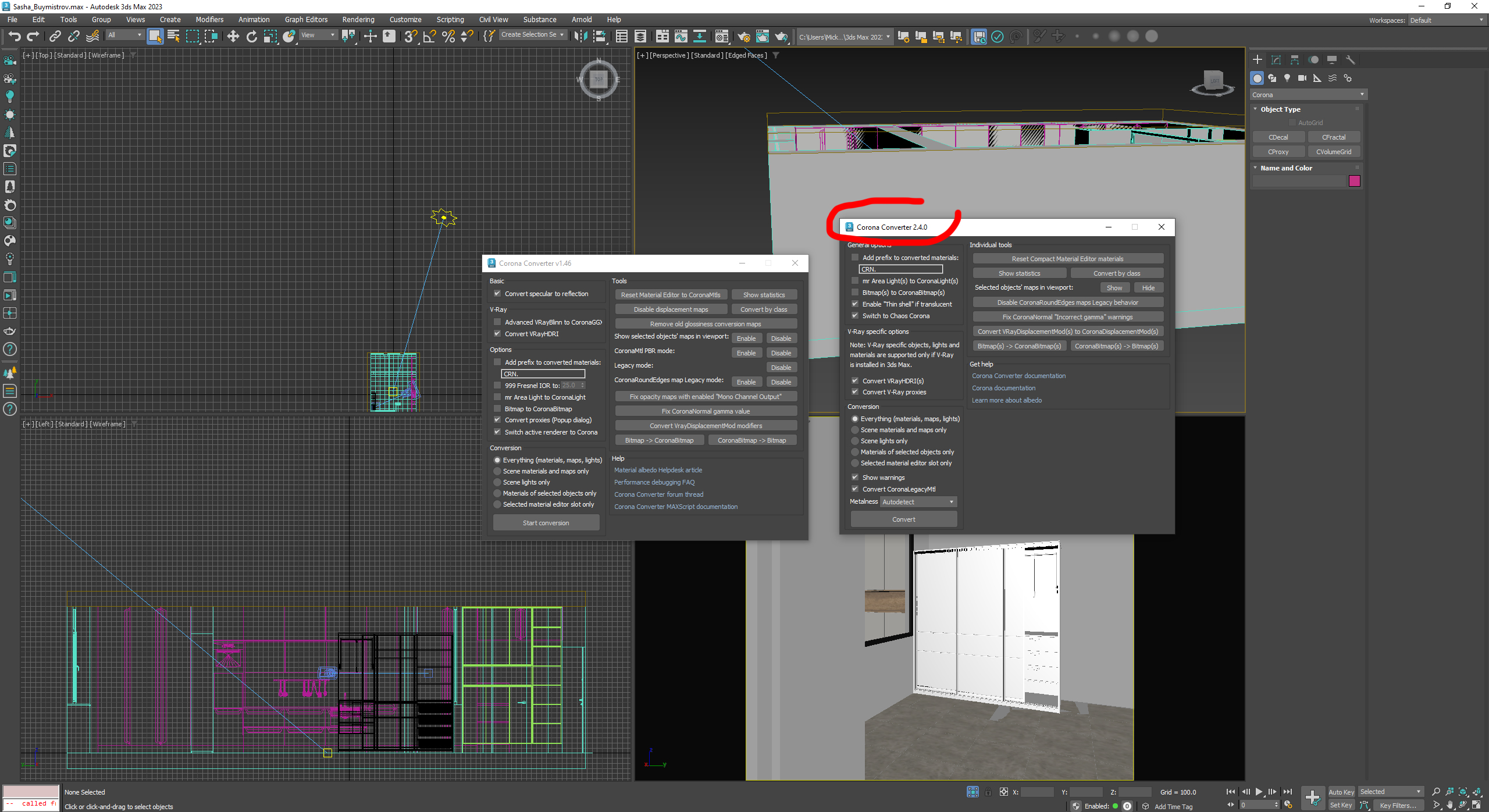
Task: Toggle Angle Snap icon
Action: [x=429, y=37]
